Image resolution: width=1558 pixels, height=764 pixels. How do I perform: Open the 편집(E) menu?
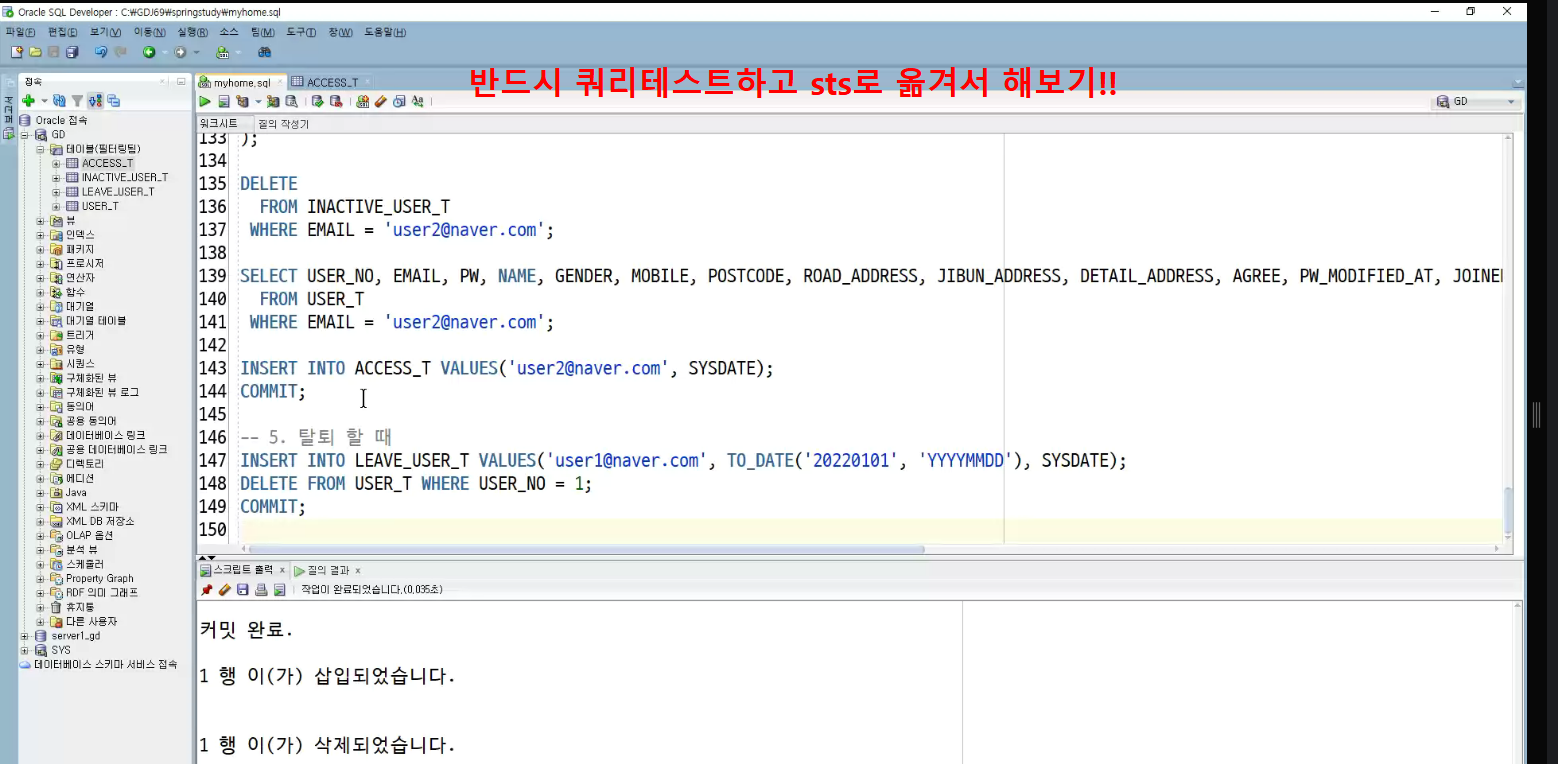point(63,32)
